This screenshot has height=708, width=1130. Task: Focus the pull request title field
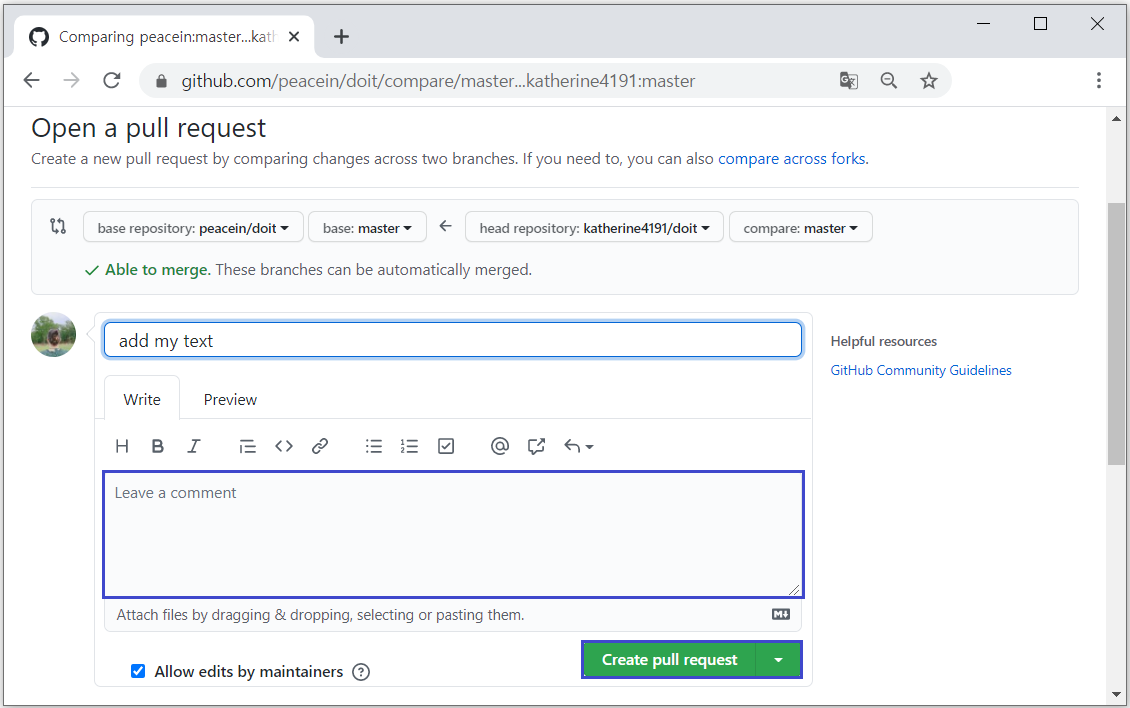click(x=453, y=340)
